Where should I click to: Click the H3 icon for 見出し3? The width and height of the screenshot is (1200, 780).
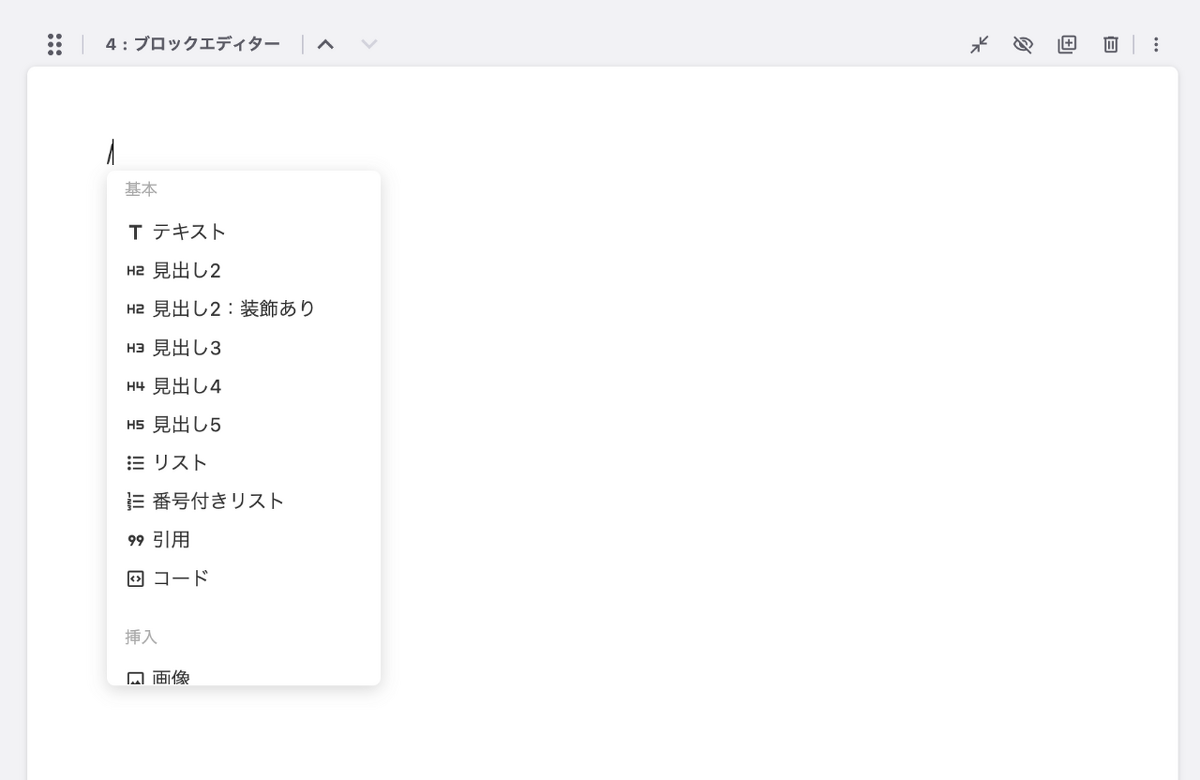(x=133, y=347)
